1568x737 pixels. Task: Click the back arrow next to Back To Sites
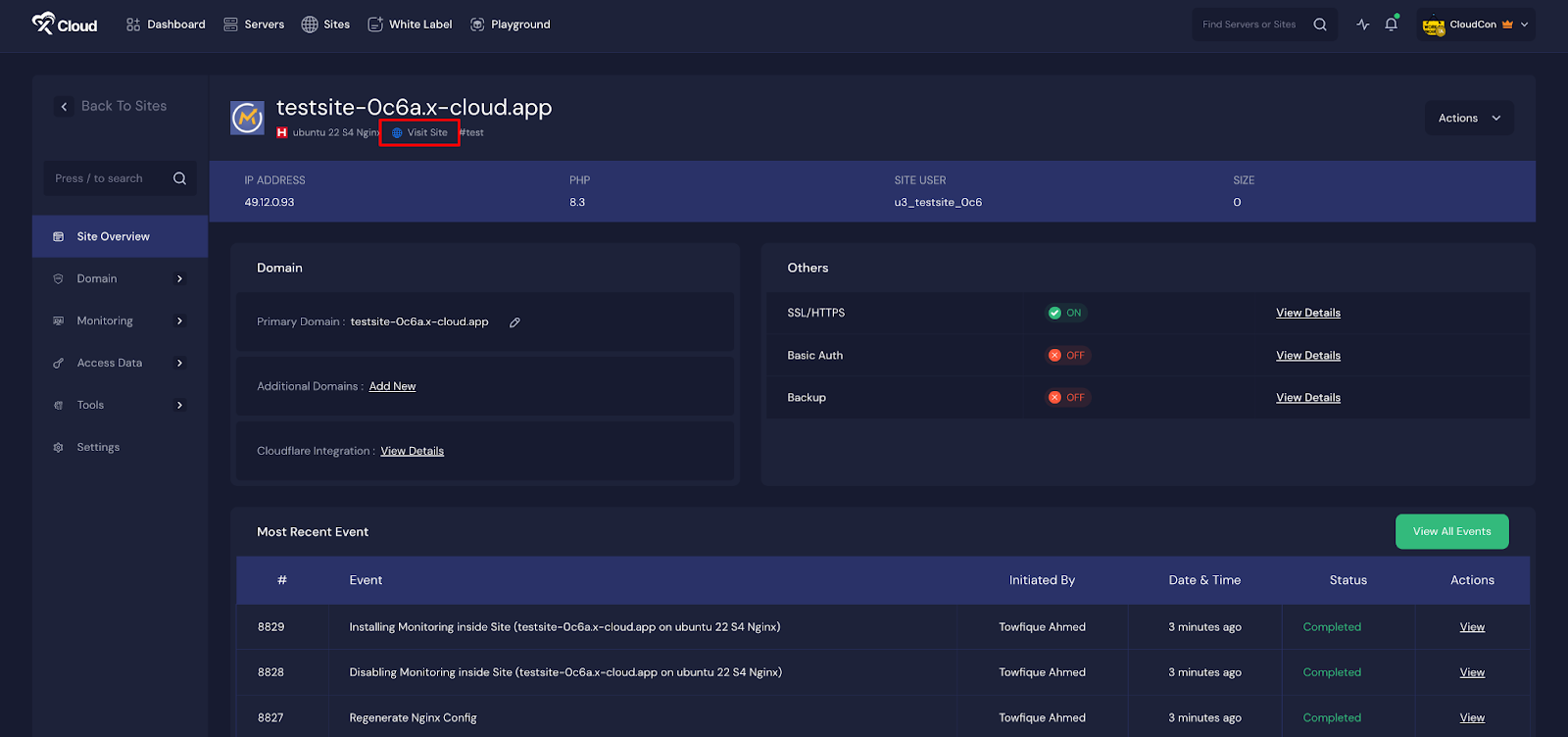pyautogui.click(x=65, y=107)
